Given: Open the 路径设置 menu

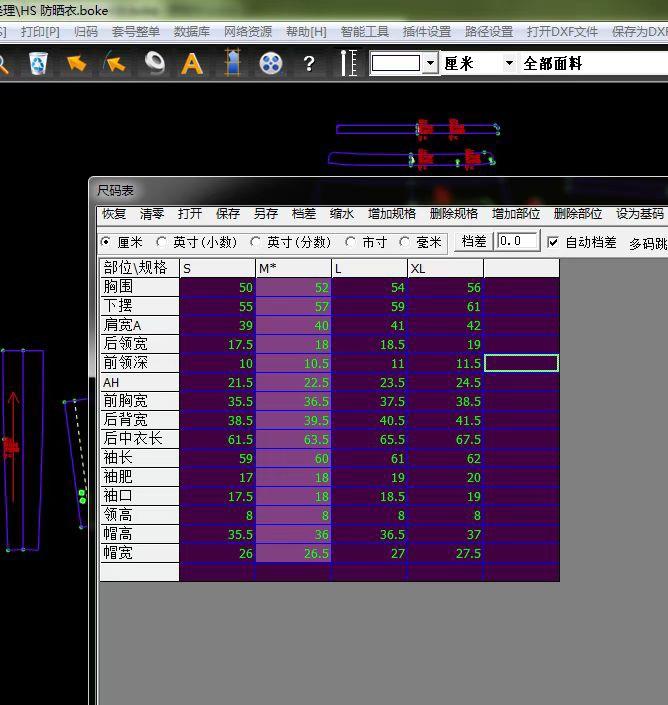Looking at the screenshot, I should (x=489, y=32).
